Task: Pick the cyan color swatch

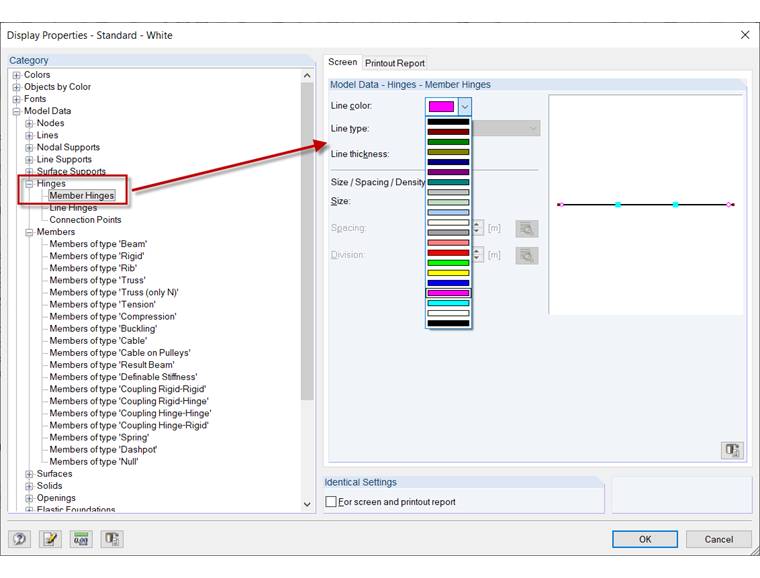Action: (x=448, y=303)
